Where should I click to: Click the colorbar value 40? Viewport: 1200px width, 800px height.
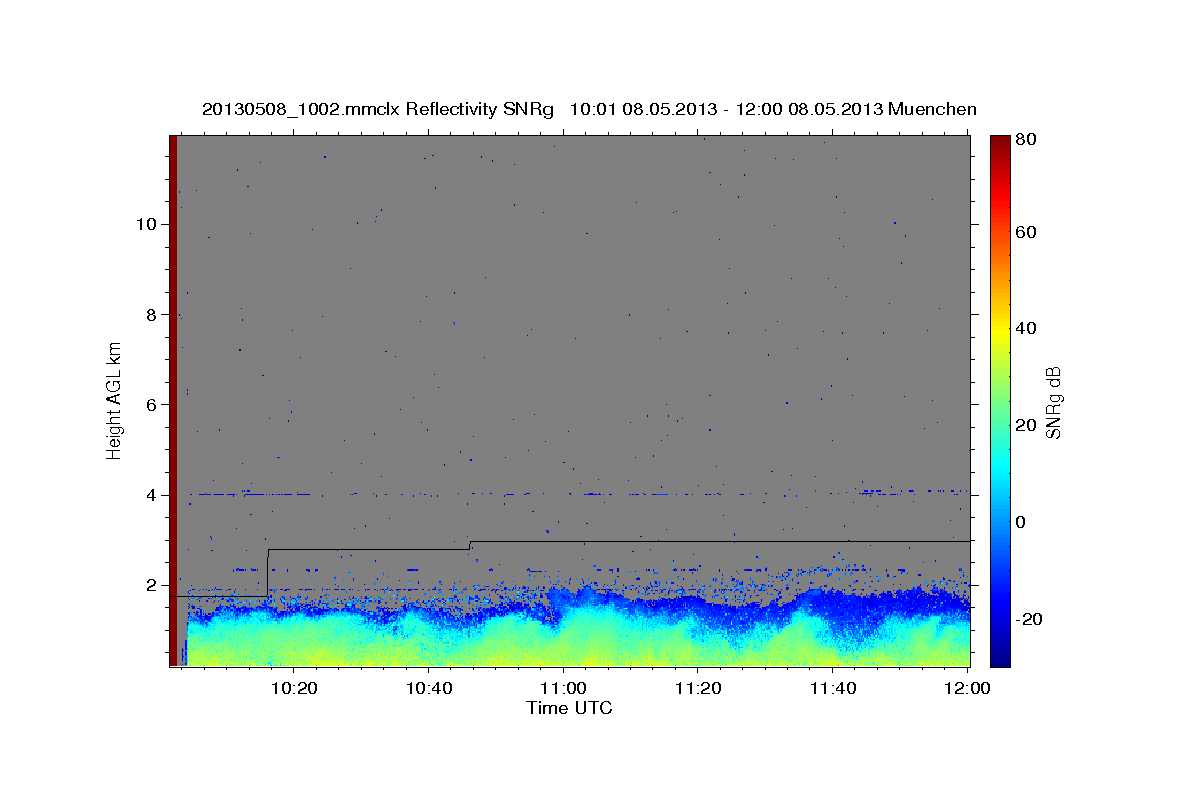1025,328
